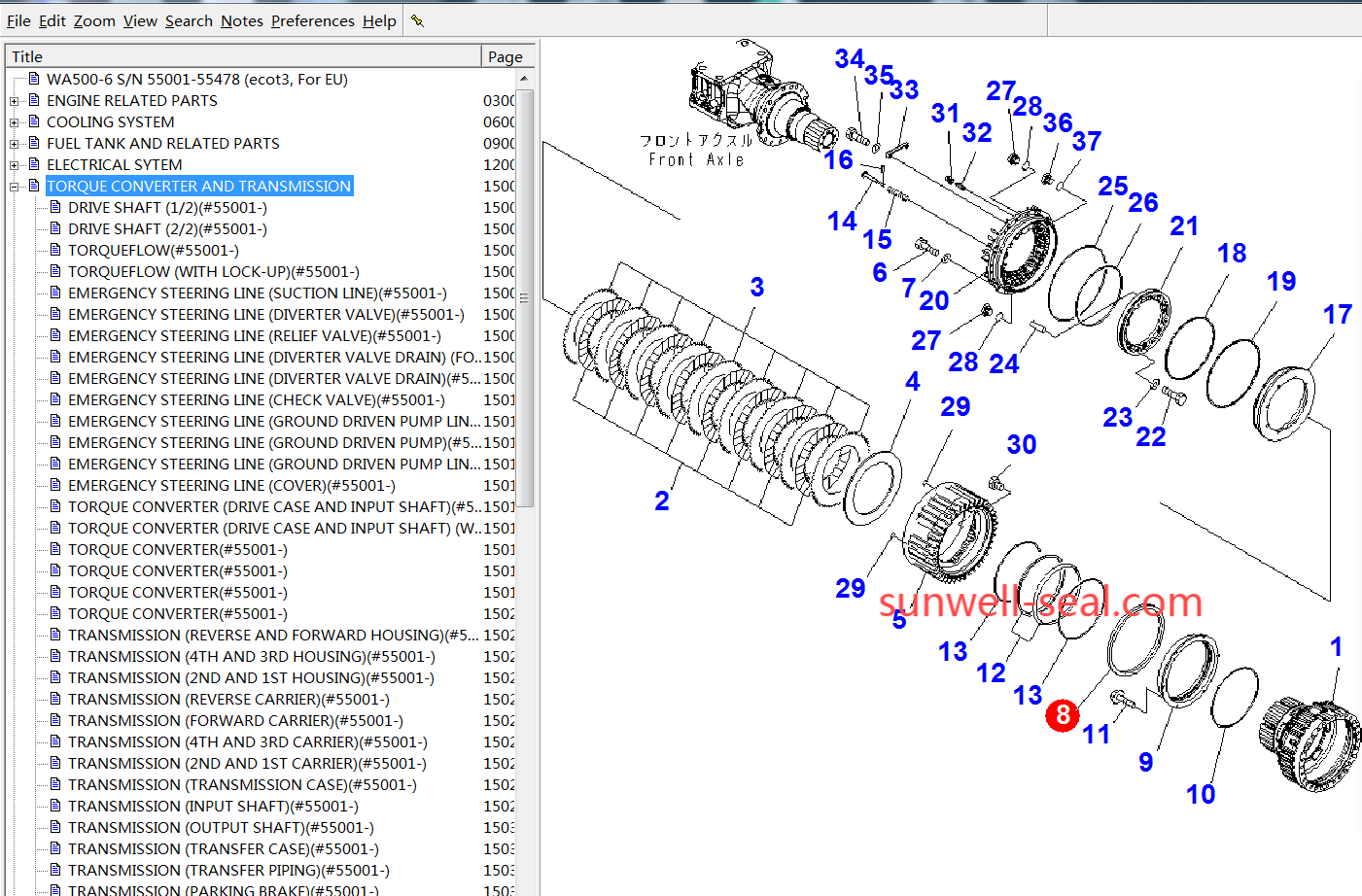Screen dimensions: 1362x896
Task: Open TORQUEFLOW(#55001-) page
Action: pos(153,250)
